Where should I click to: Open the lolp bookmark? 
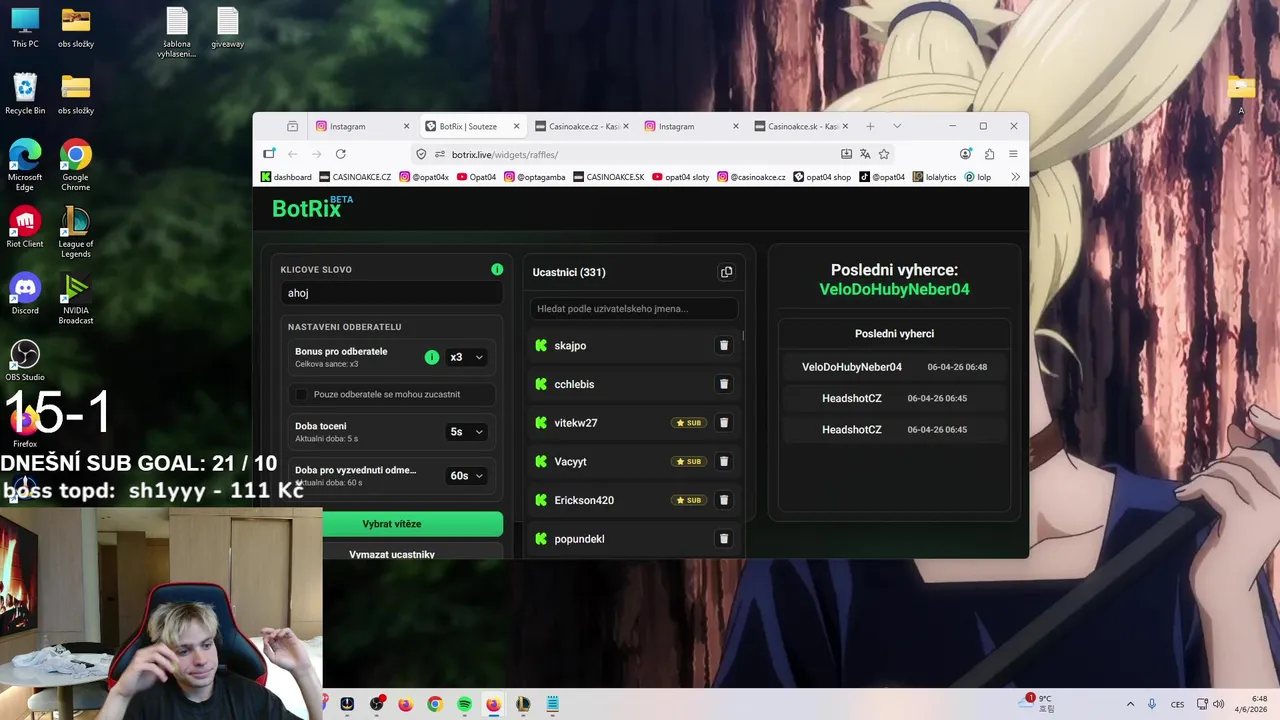[x=978, y=177]
